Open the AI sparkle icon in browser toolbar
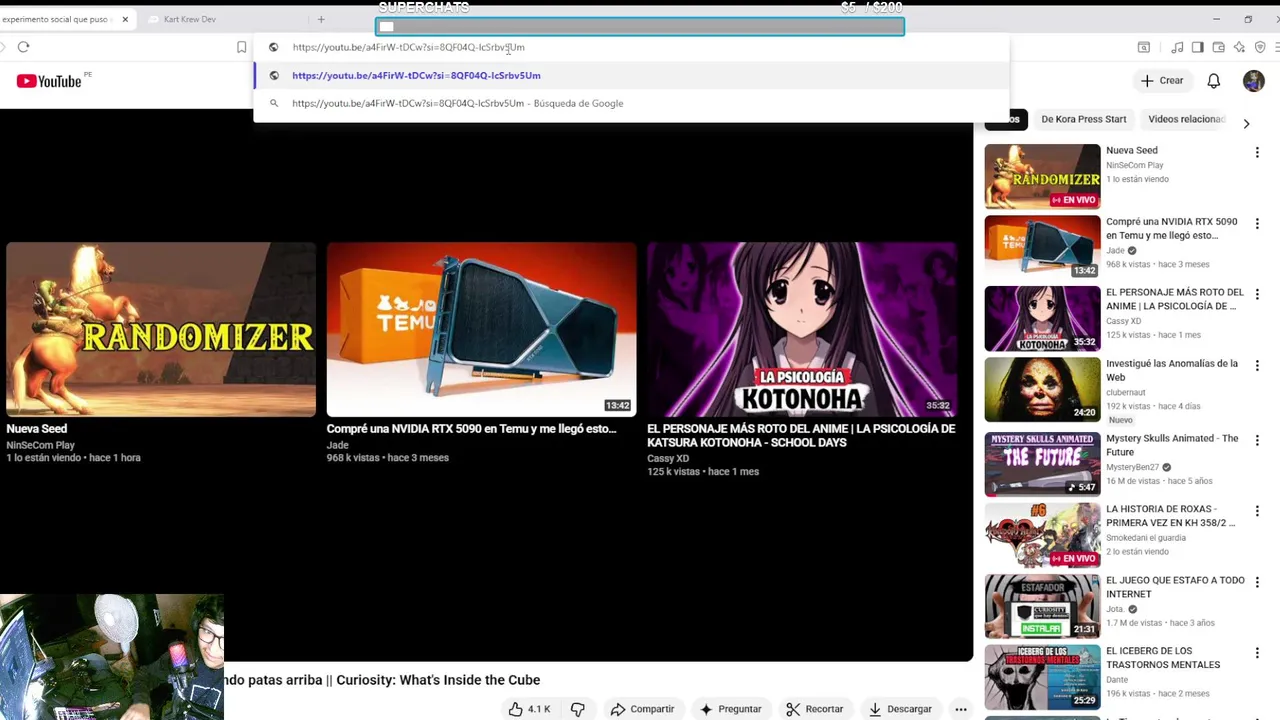The height and width of the screenshot is (720, 1280). (x=1239, y=47)
